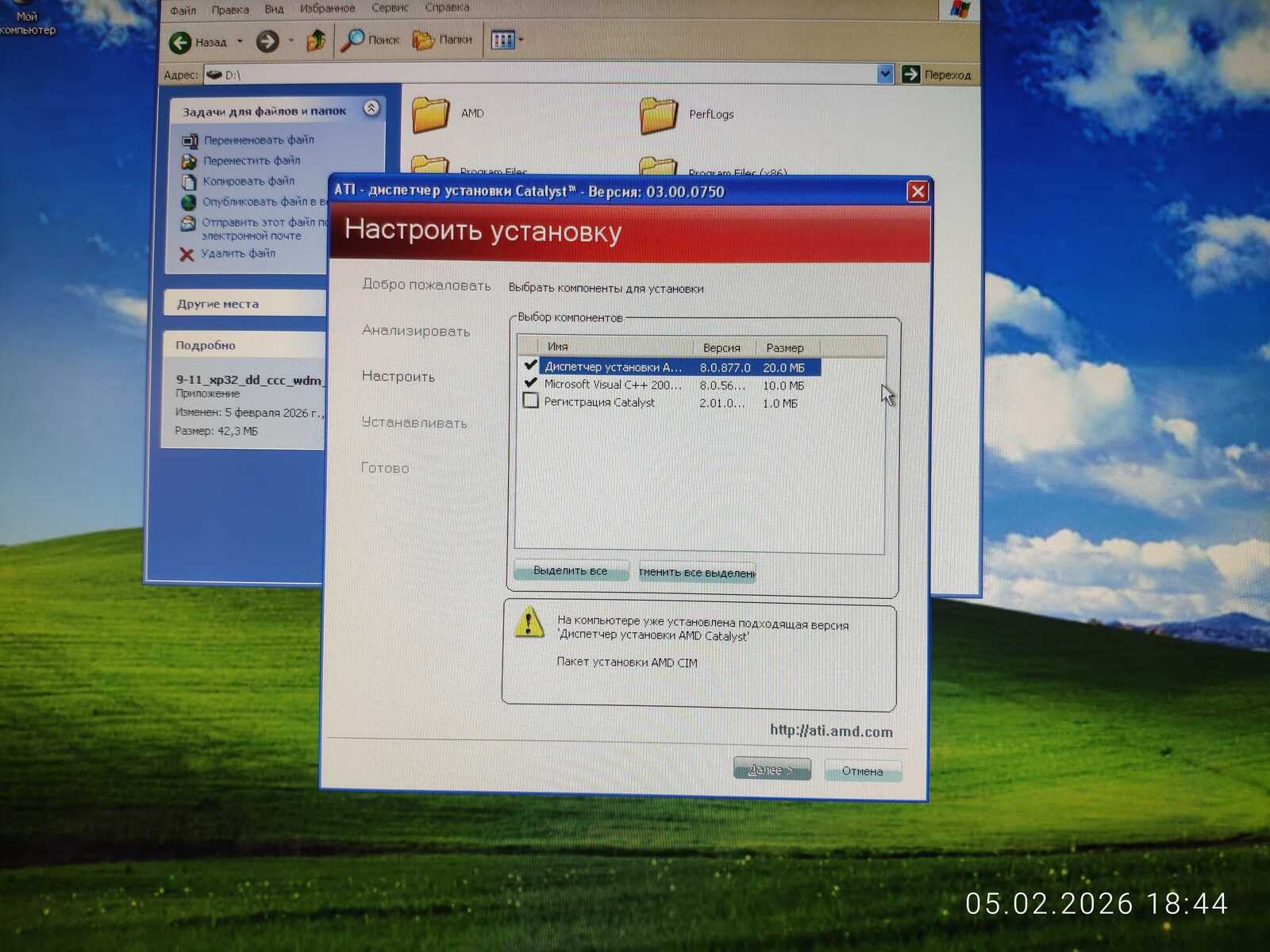
Task: Open the http://ati.amd.com link
Action: point(831,731)
